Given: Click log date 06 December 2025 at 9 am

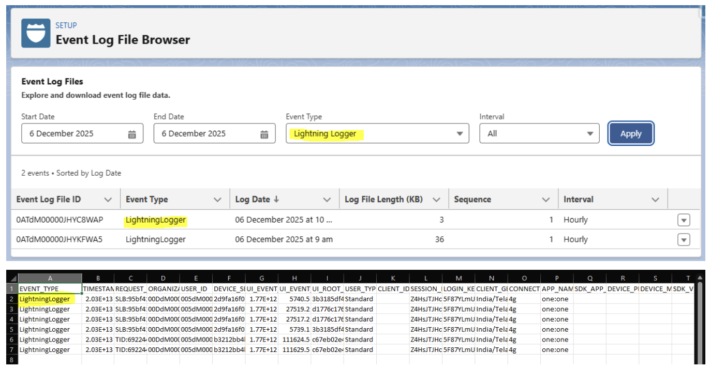Looking at the screenshot, I should coord(284,239).
